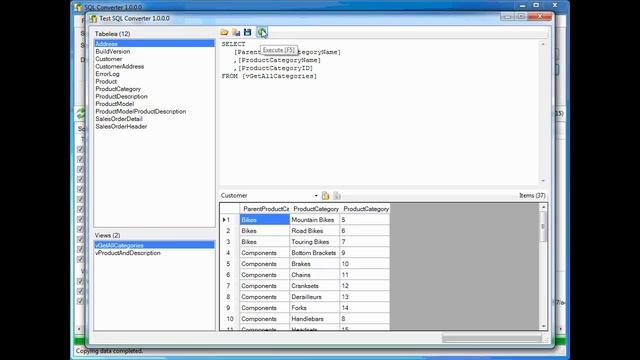Click the save disk icon in the toolbar
Viewport: 640px width, 360px height.
[247, 32]
